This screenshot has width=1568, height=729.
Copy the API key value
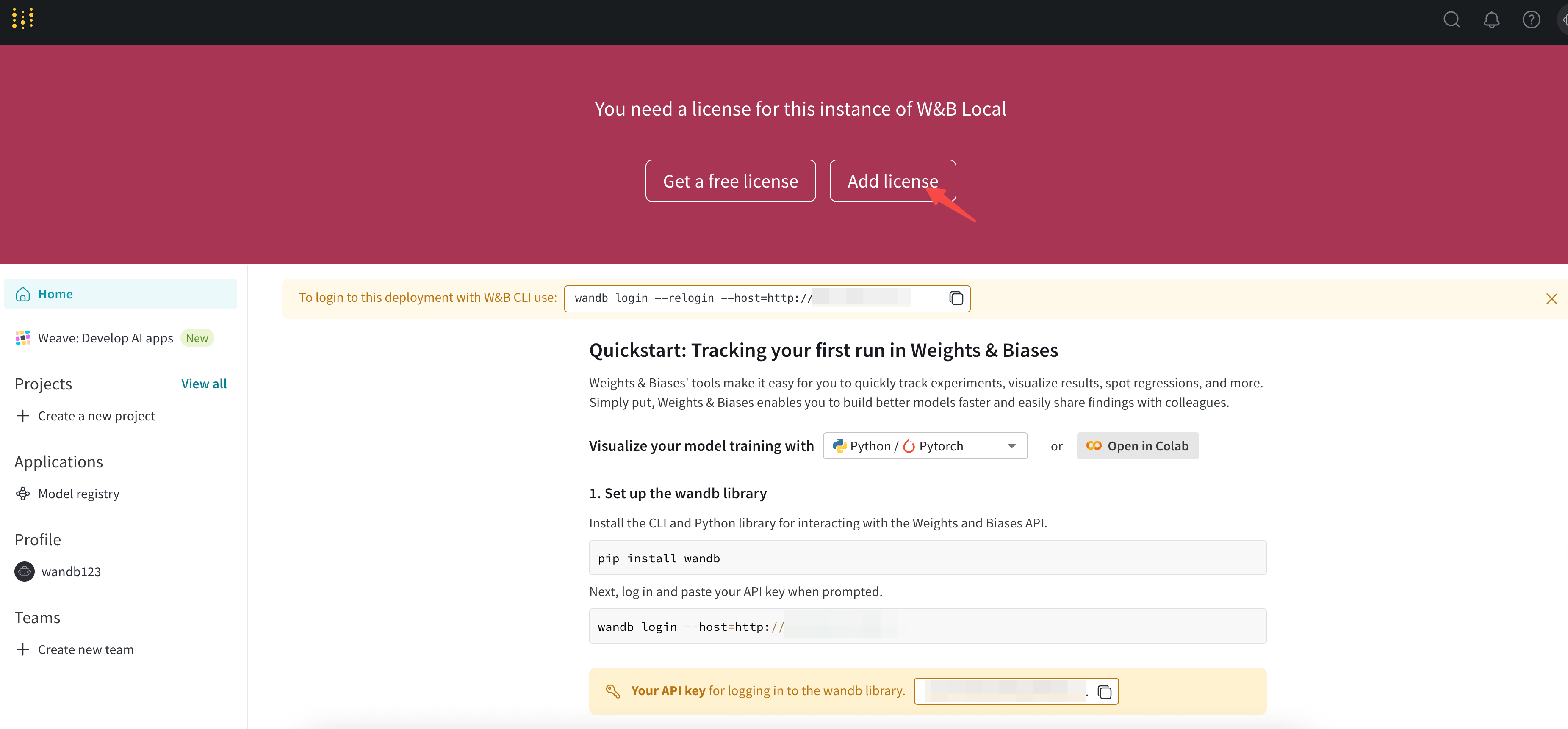(1104, 692)
